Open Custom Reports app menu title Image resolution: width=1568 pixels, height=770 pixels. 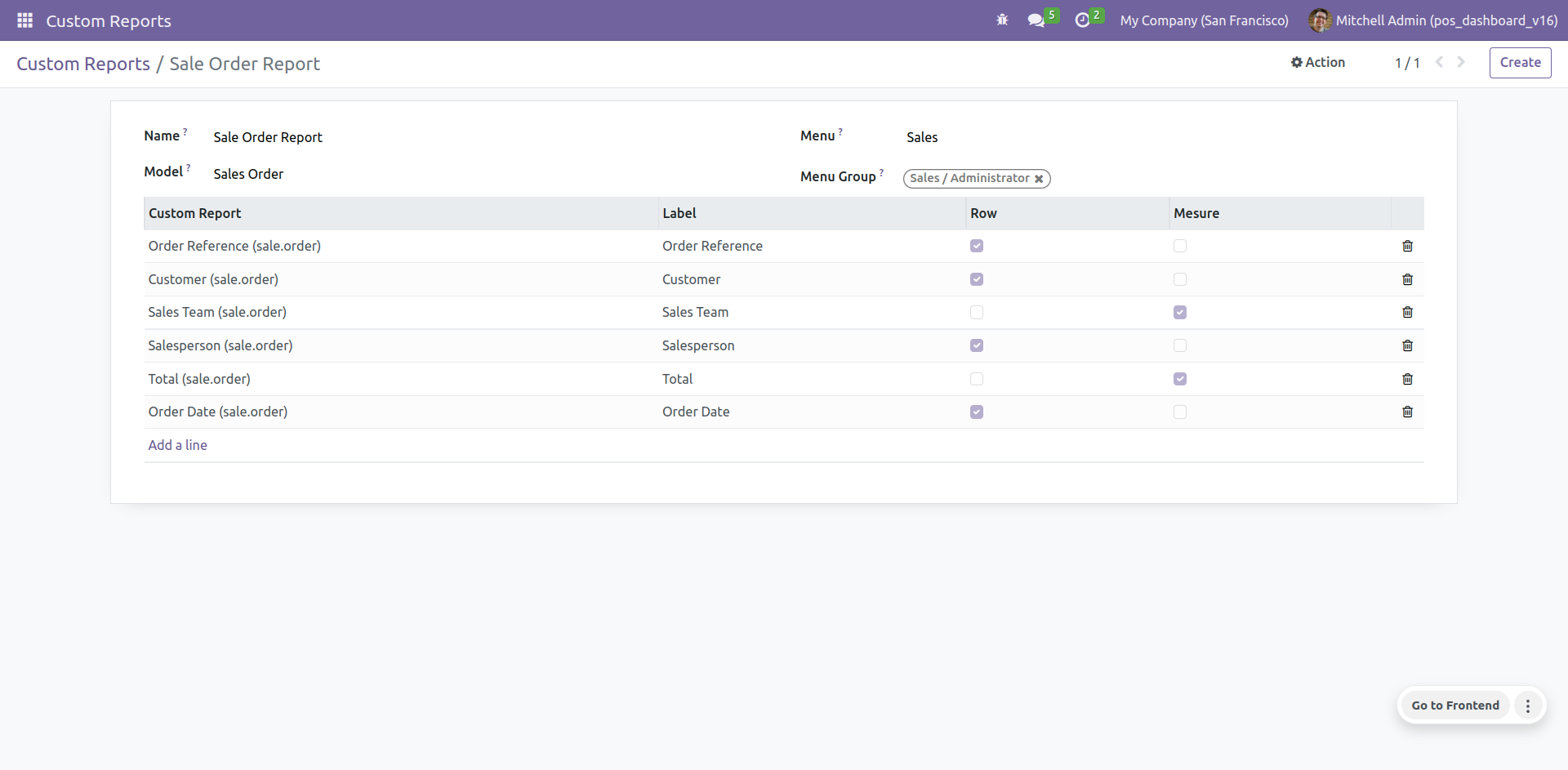pos(109,21)
